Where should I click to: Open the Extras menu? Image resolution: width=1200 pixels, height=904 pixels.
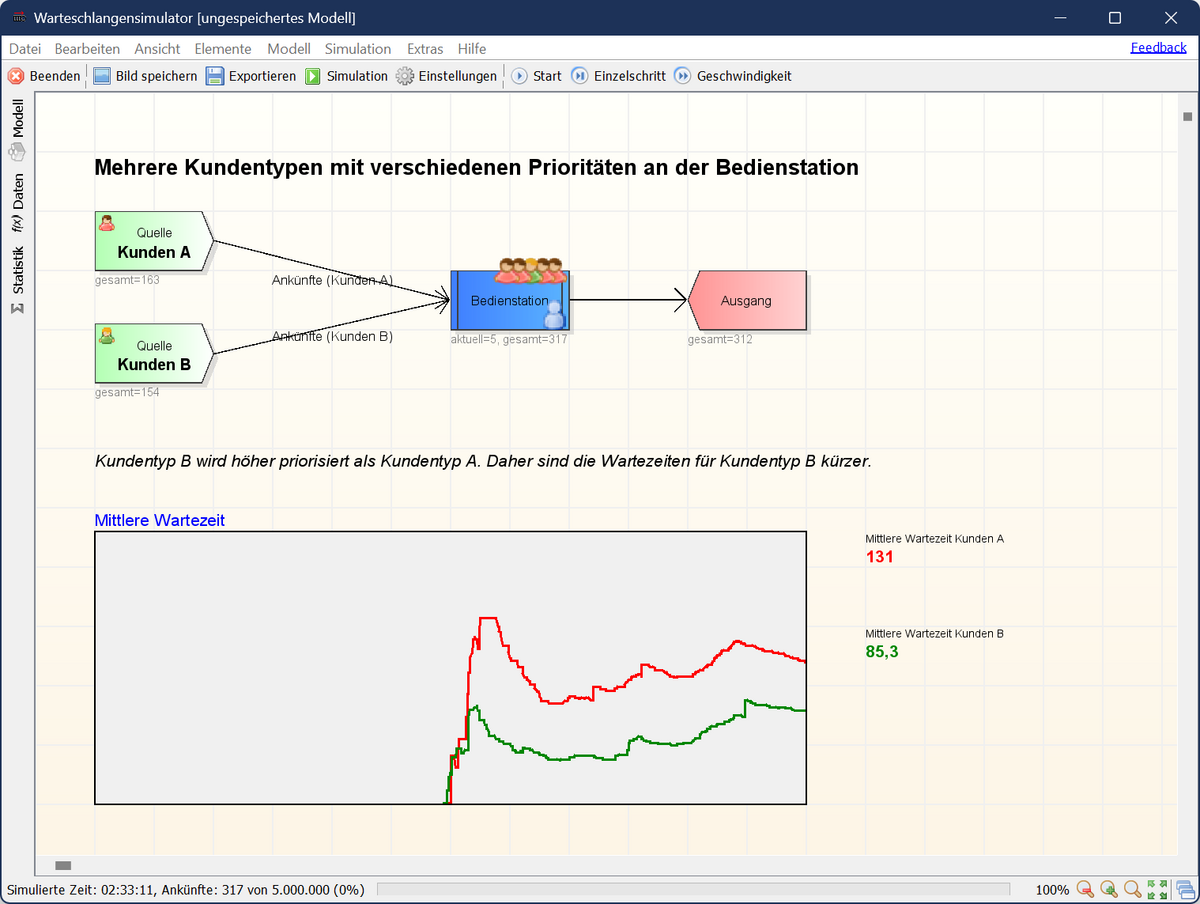(x=425, y=48)
